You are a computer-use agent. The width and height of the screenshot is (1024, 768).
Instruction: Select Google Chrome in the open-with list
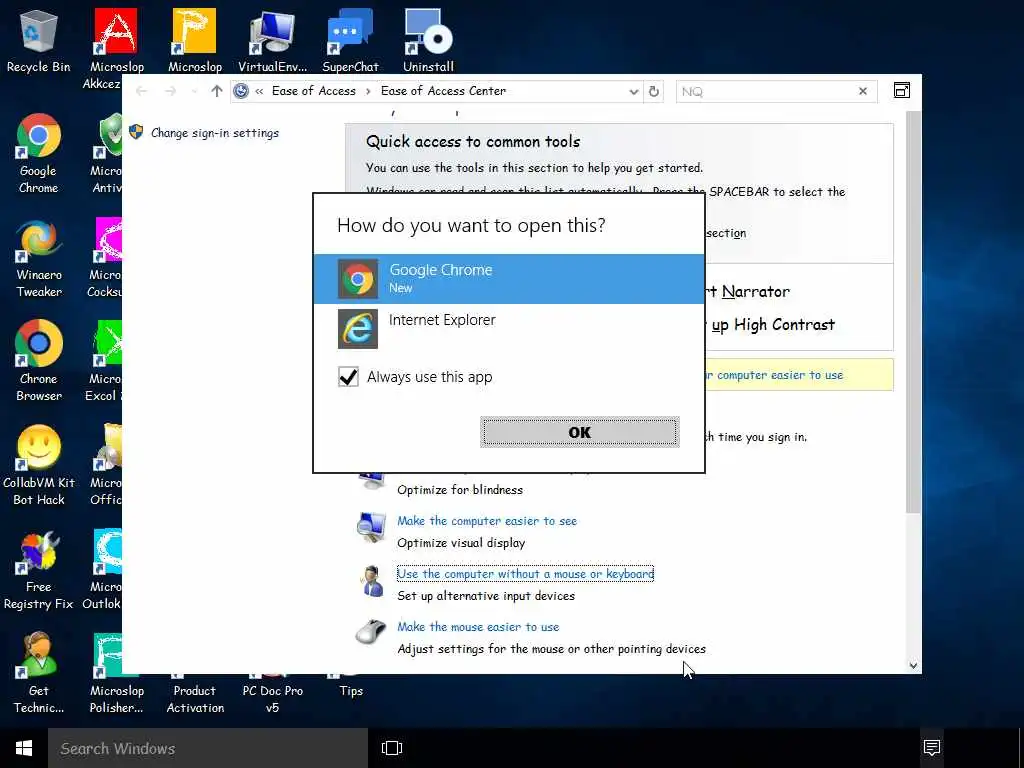[x=509, y=279]
